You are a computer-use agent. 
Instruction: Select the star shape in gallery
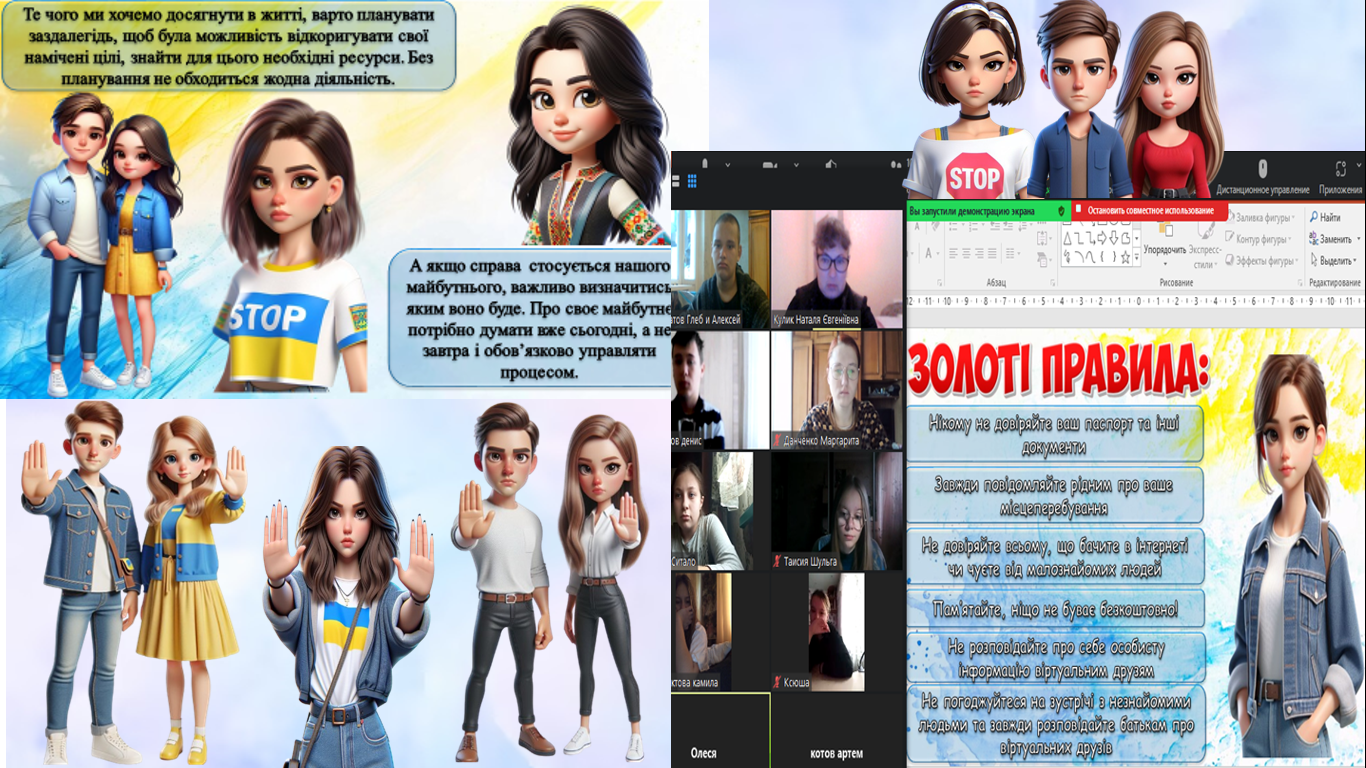click(x=1125, y=257)
